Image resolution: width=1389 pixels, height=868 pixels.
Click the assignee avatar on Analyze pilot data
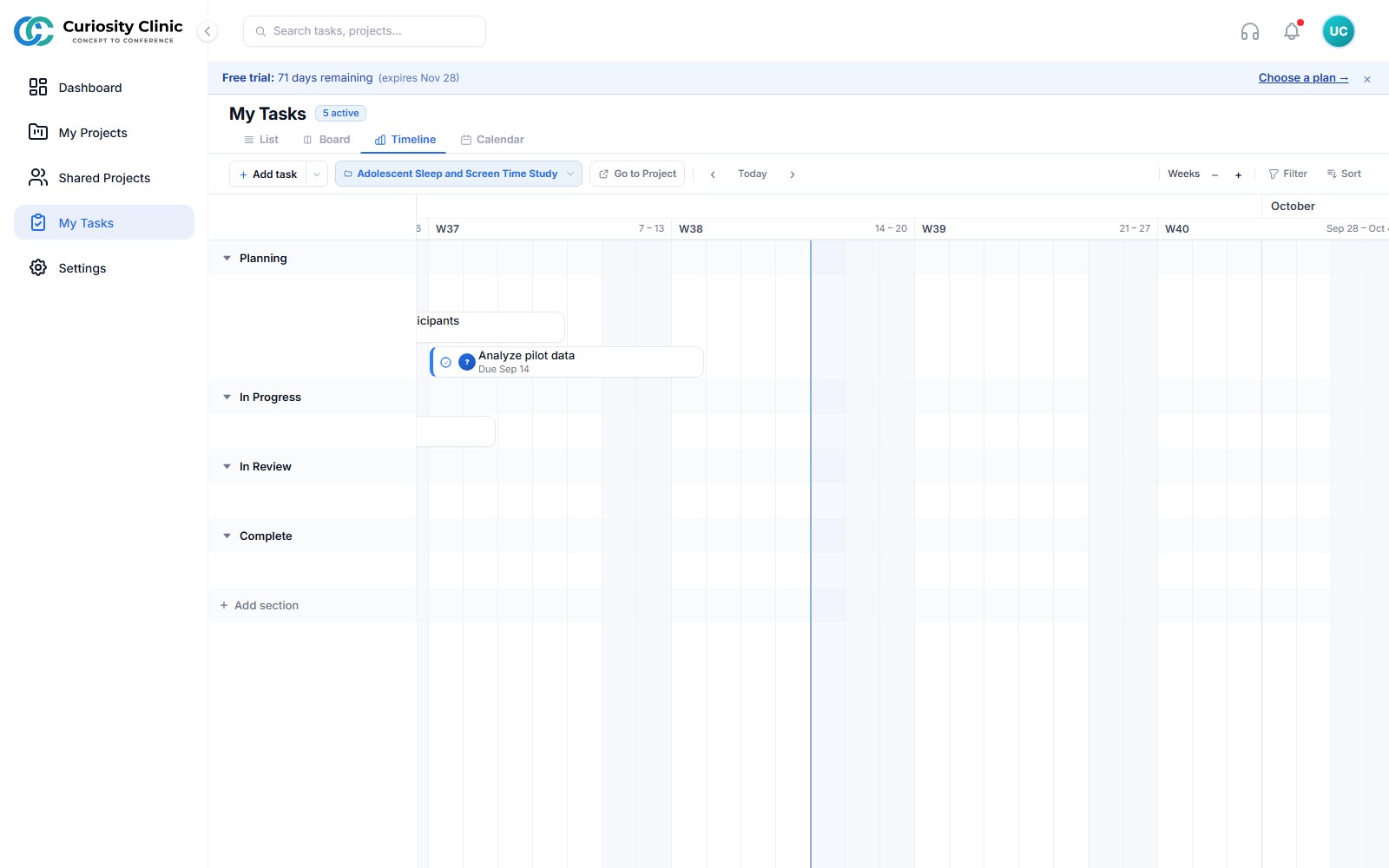coord(467,362)
